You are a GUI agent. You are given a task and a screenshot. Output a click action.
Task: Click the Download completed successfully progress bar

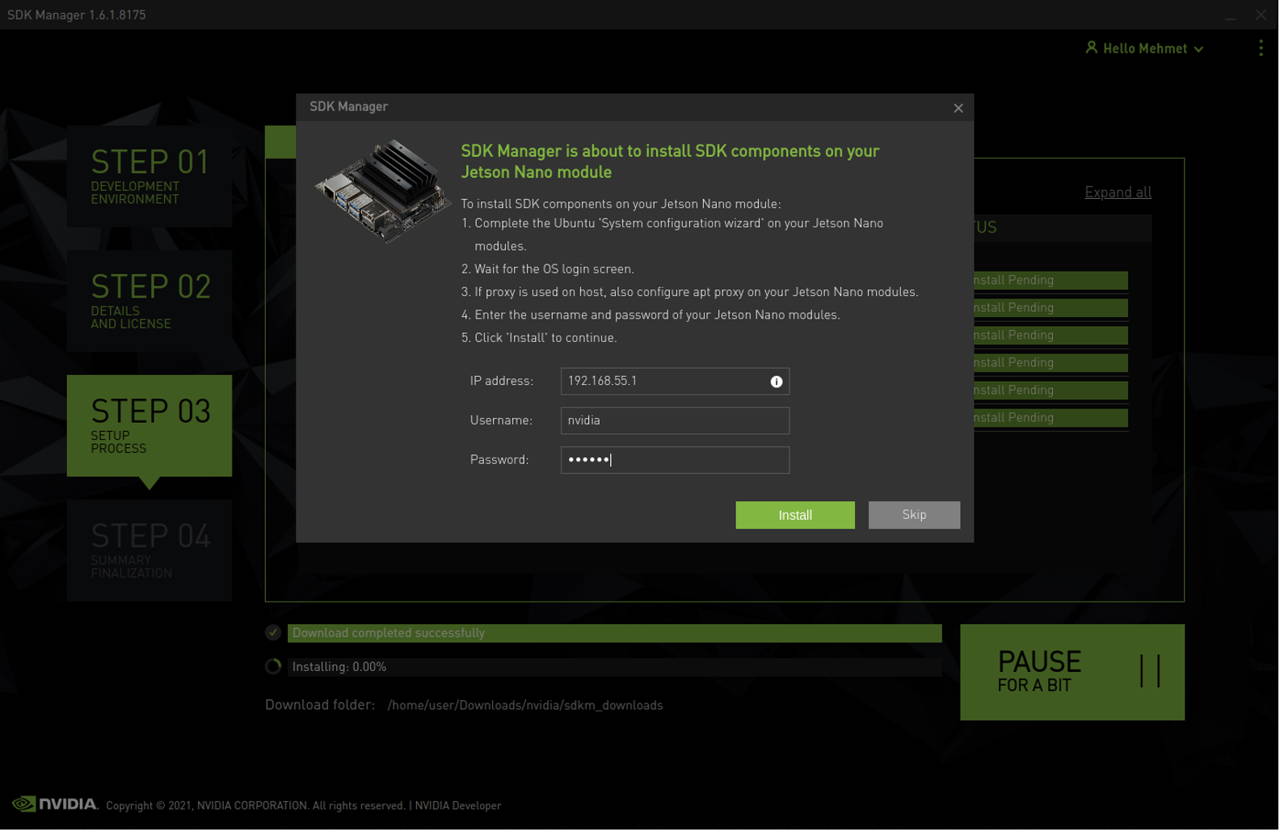click(615, 633)
